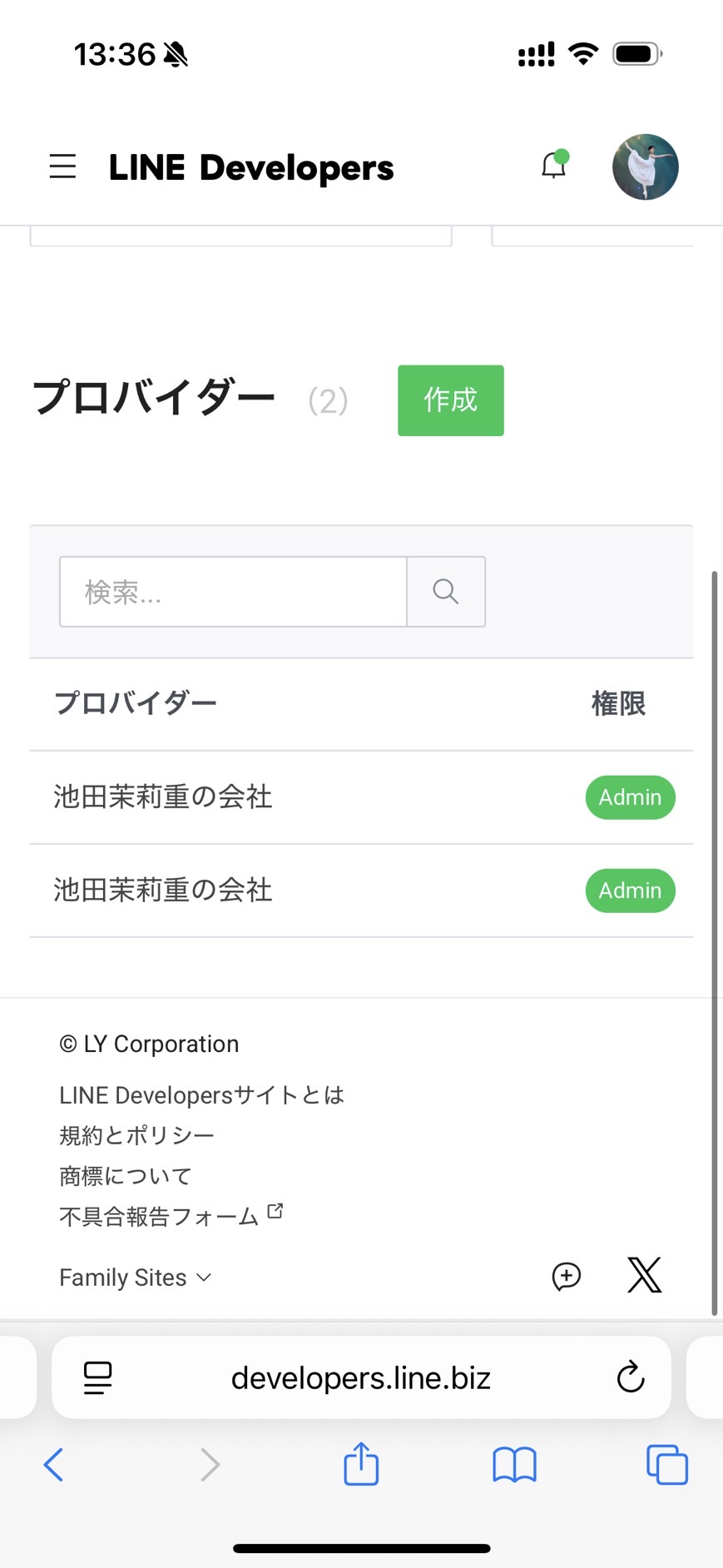723x1568 pixels.
Task: Go back with Safari back arrow
Action: coord(53,1465)
